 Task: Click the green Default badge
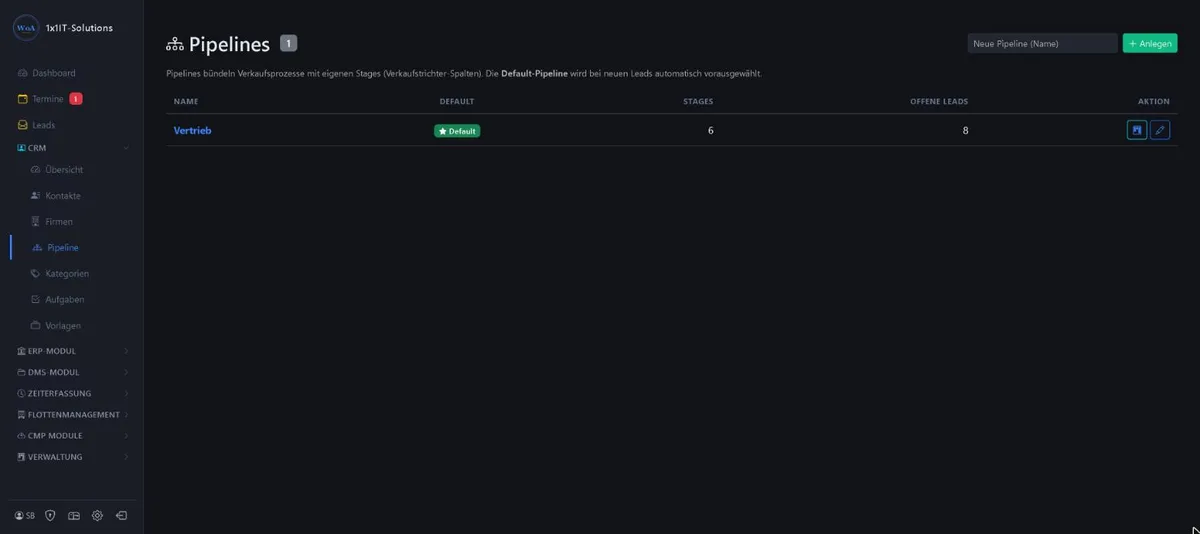pos(457,131)
